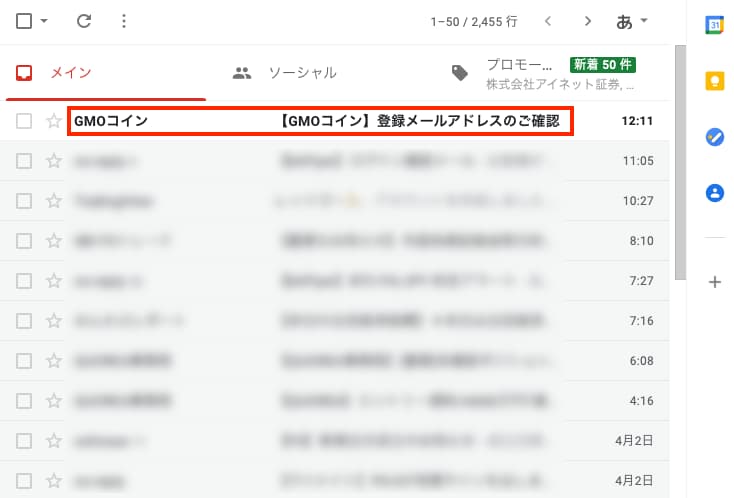
Task: Star the email received at 6:08
Action: point(54,361)
